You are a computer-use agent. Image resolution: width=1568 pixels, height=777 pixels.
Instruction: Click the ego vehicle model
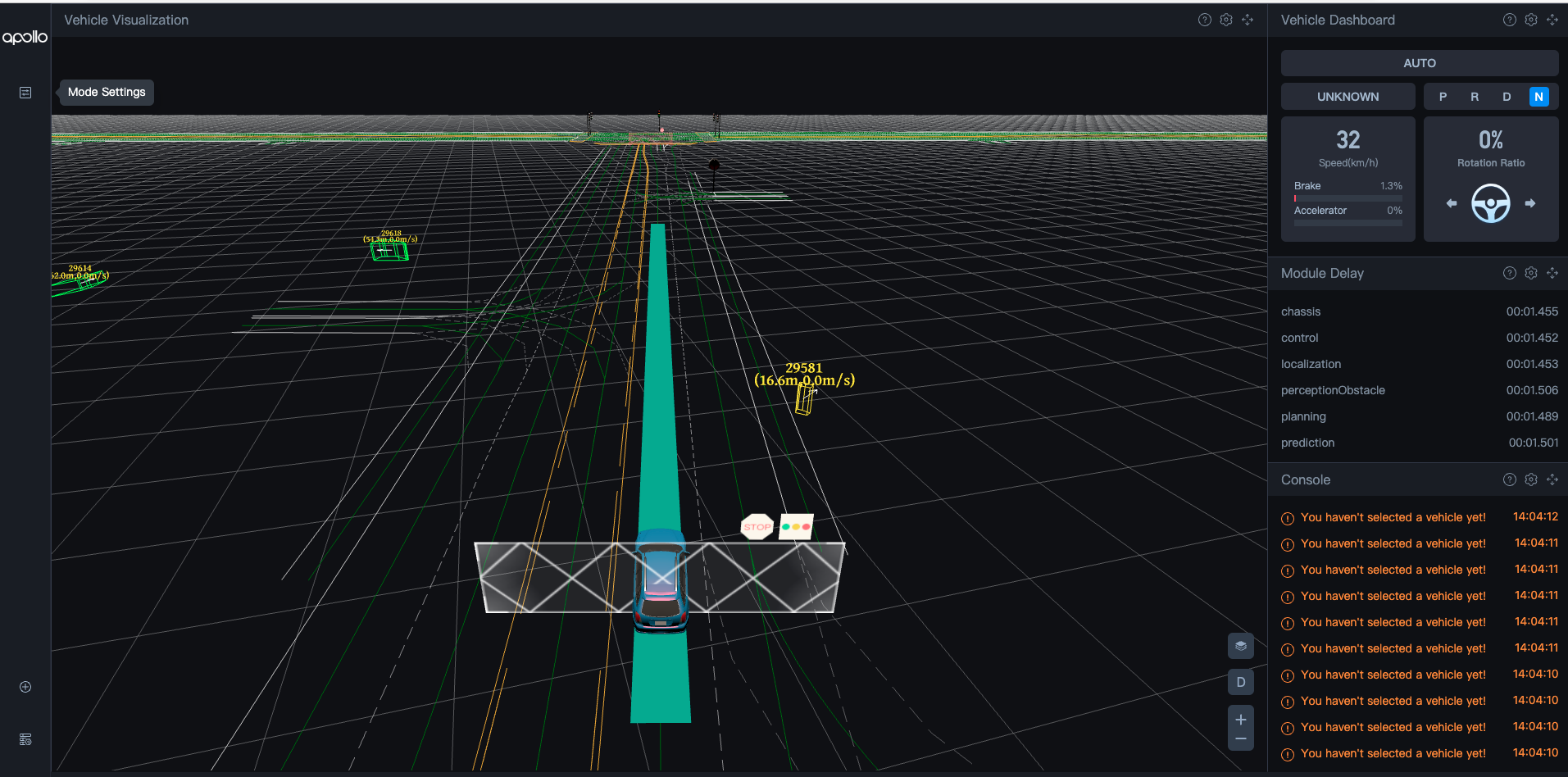[661, 580]
